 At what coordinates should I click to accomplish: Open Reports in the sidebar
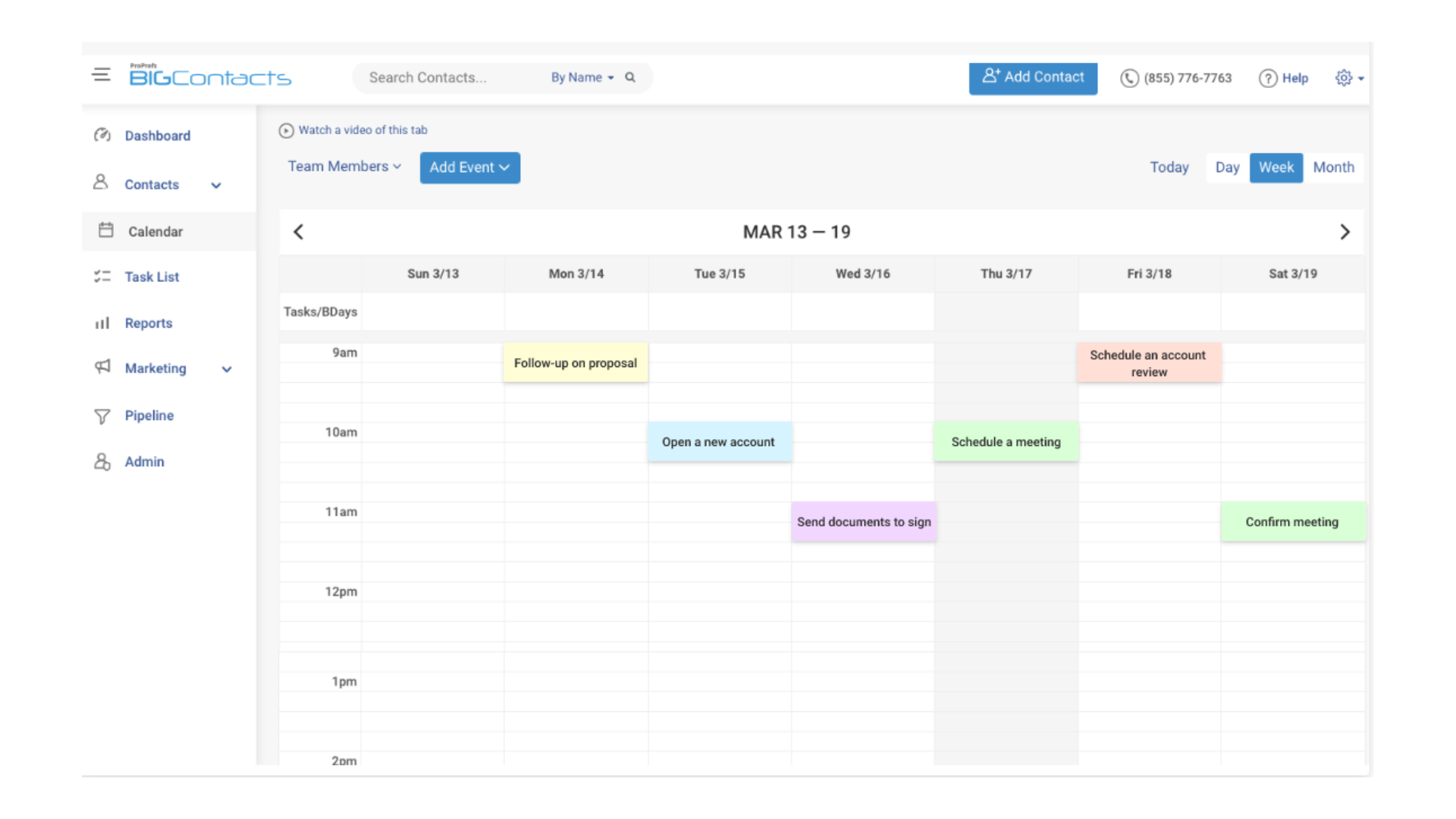point(149,323)
